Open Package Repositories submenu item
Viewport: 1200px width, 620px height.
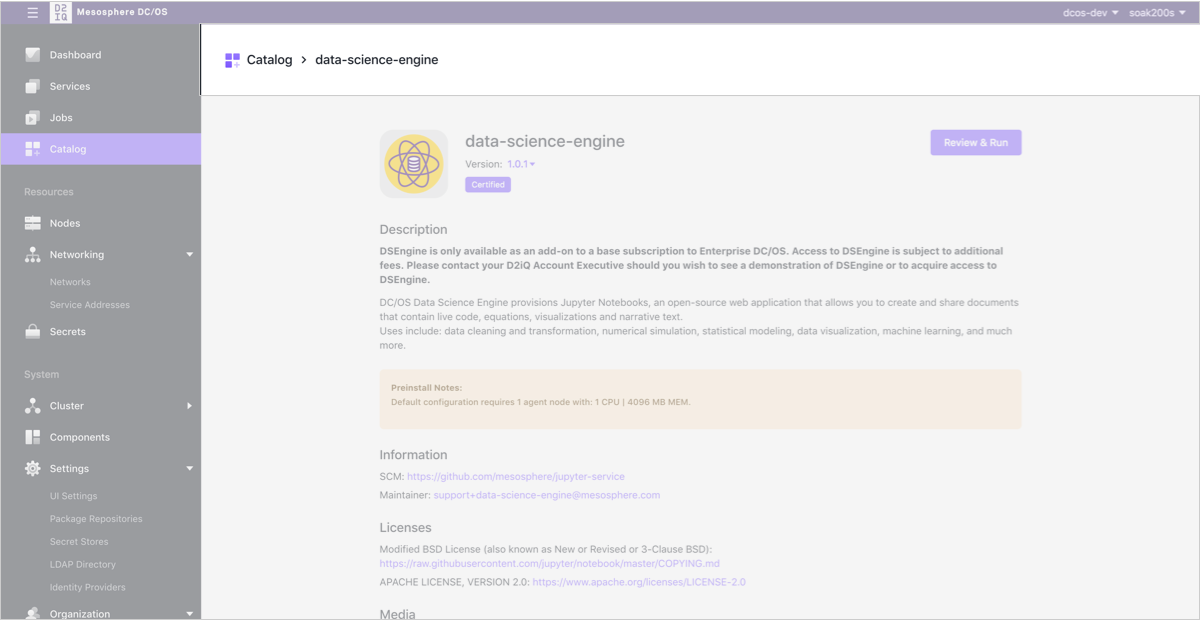point(96,519)
